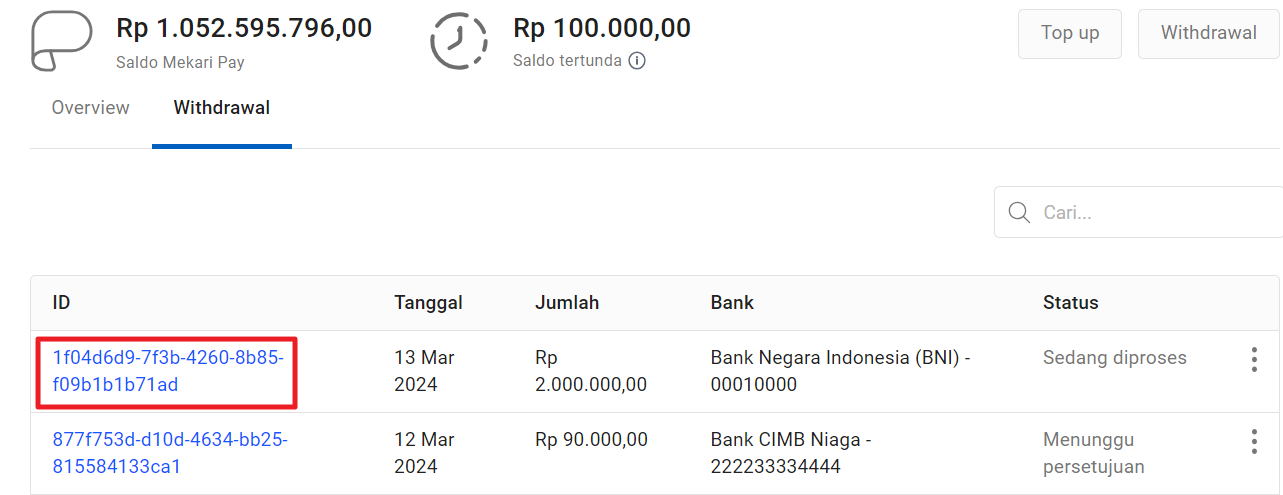Click the Menunggu persetujuan status text
The height and width of the screenshot is (495, 1283).
pyautogui.click(x=1093, y=453)
